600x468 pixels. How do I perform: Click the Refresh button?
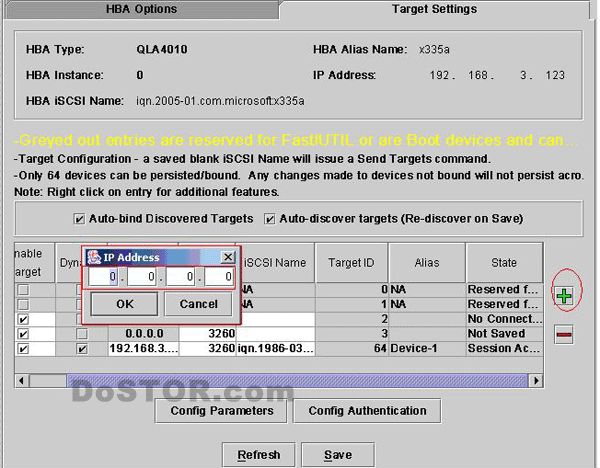tap(258, 455)
